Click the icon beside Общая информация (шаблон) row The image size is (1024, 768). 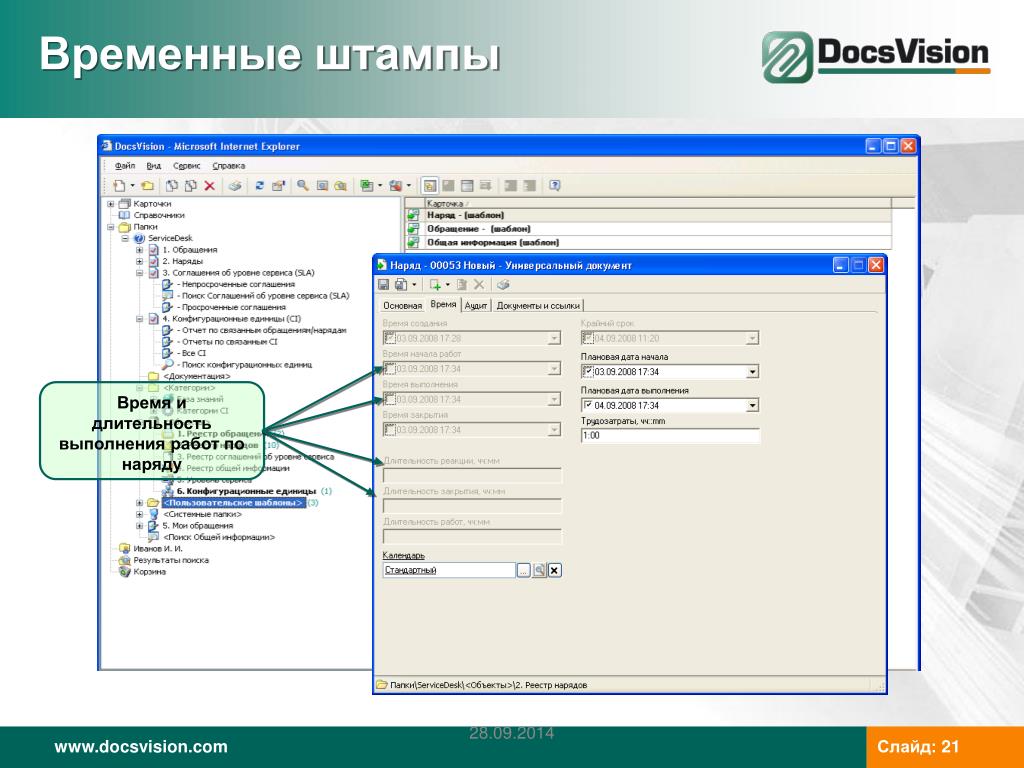[x=413, y=242]
